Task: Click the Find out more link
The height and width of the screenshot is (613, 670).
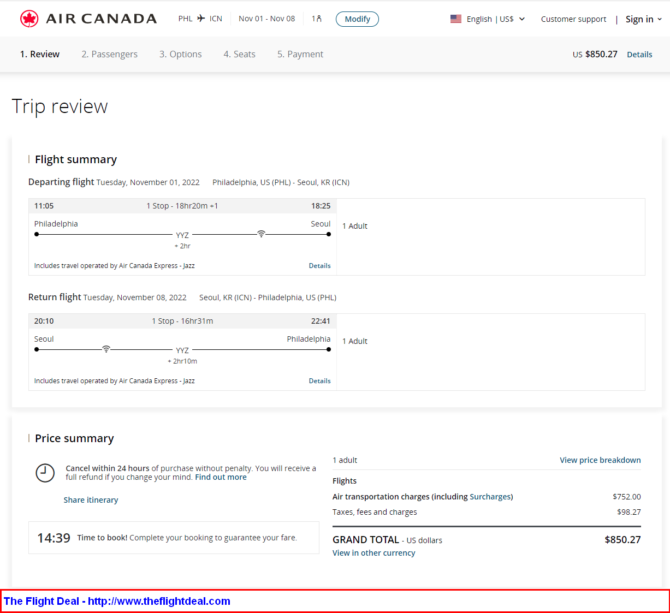Action: 221,477
